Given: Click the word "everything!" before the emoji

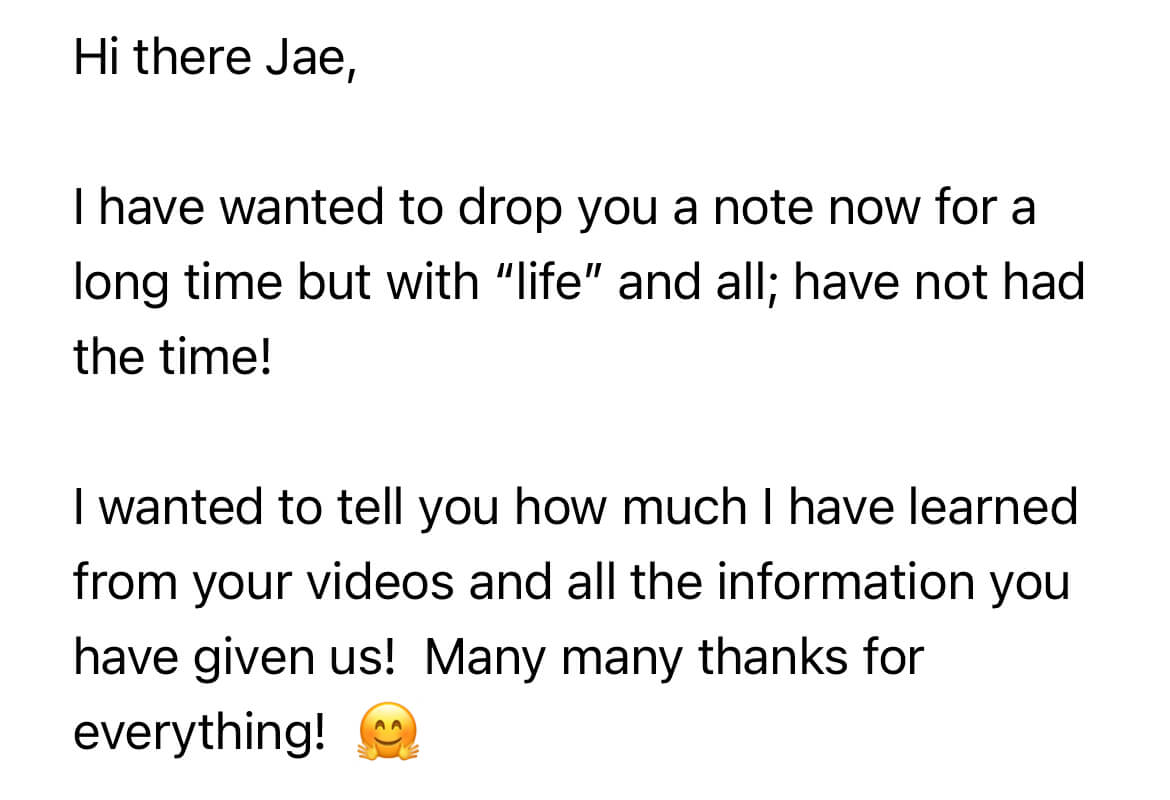Looking at the screenshot, I should click(200, 733).
